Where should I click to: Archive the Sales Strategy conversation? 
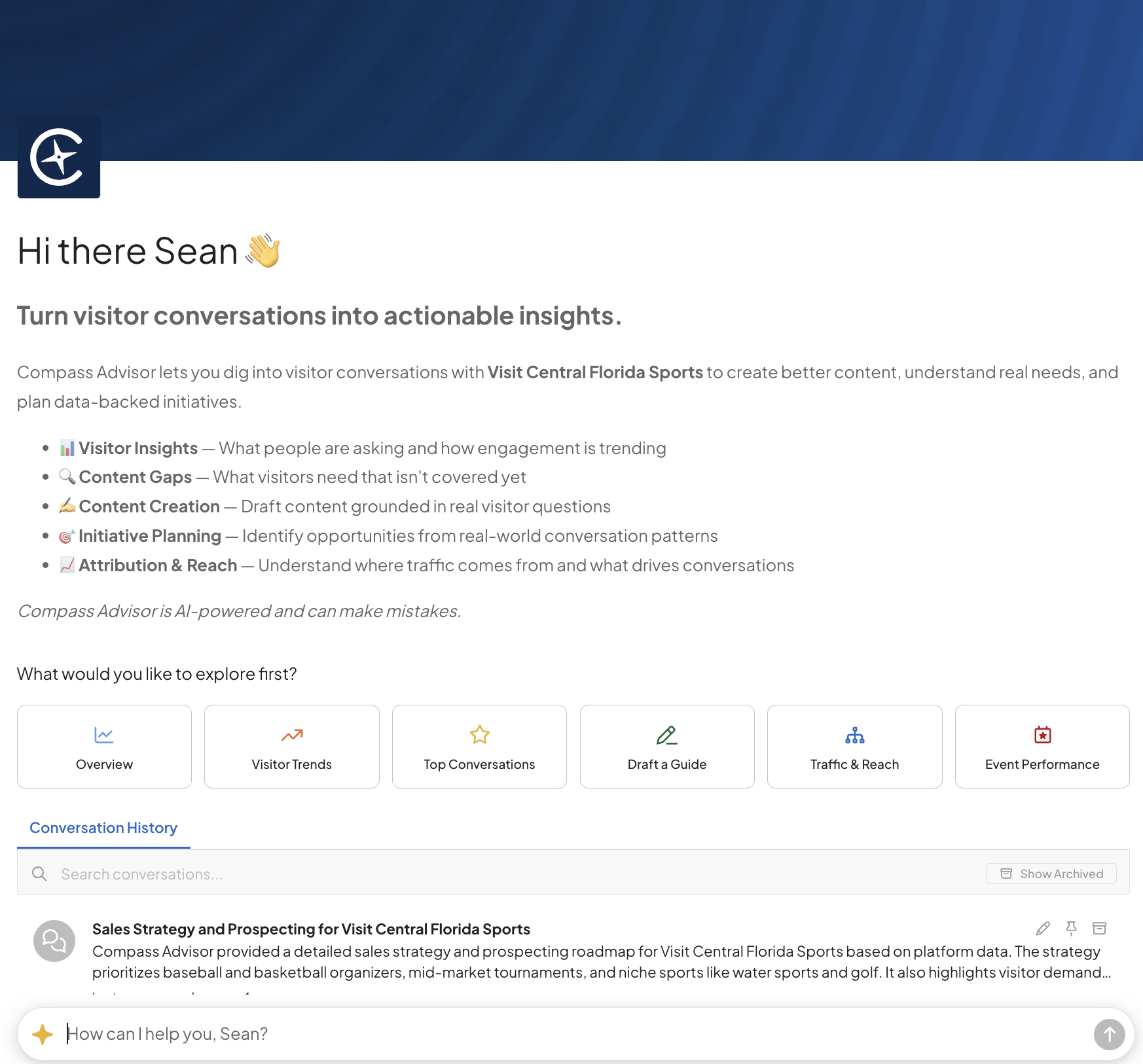[x=1099, y=929]
